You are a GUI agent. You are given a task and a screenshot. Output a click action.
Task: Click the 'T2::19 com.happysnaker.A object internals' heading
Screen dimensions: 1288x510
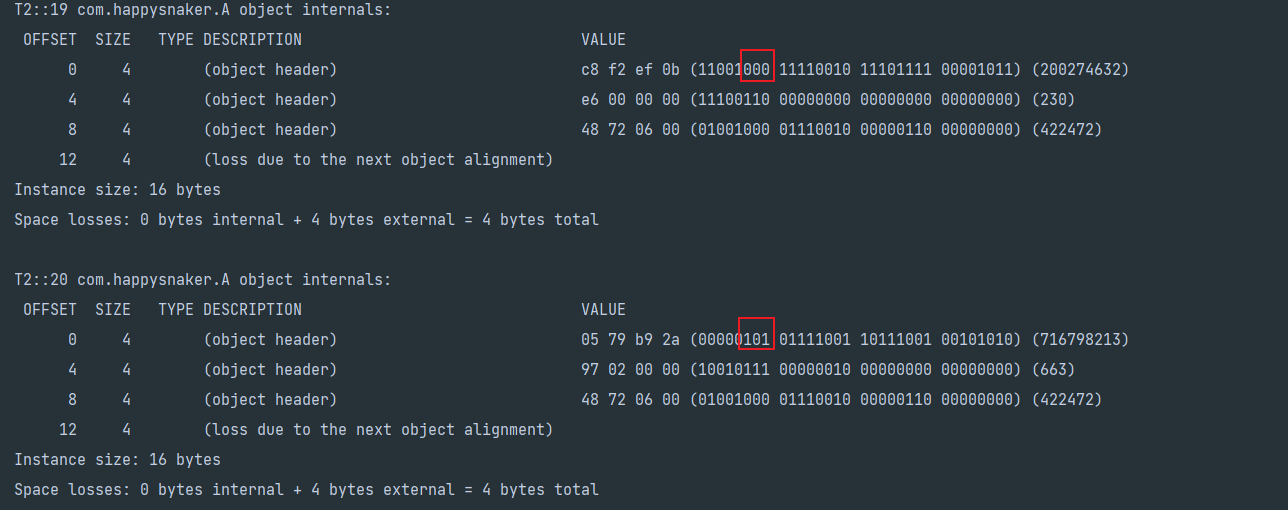203,10
